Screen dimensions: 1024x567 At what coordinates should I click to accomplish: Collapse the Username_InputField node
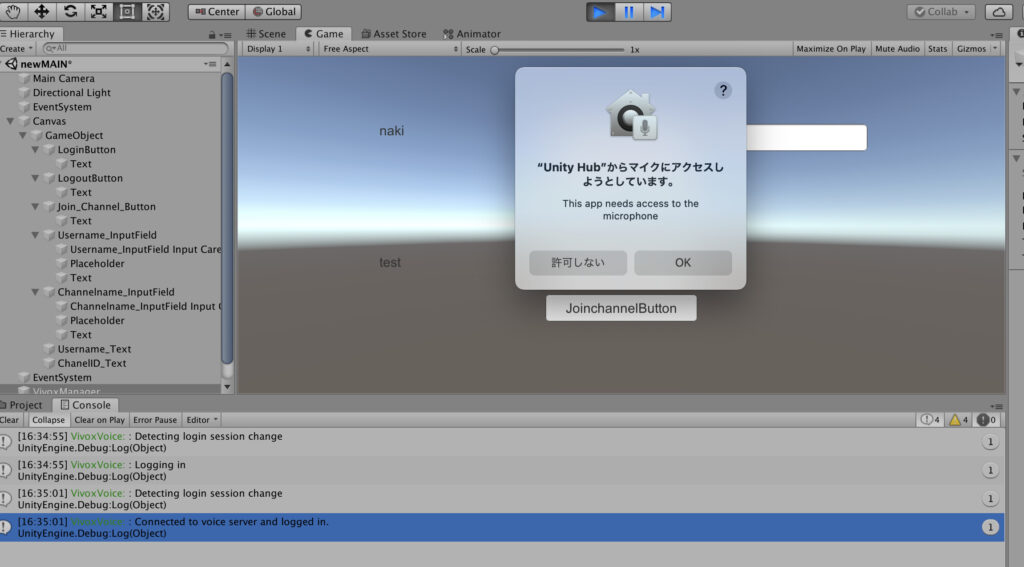35,235
